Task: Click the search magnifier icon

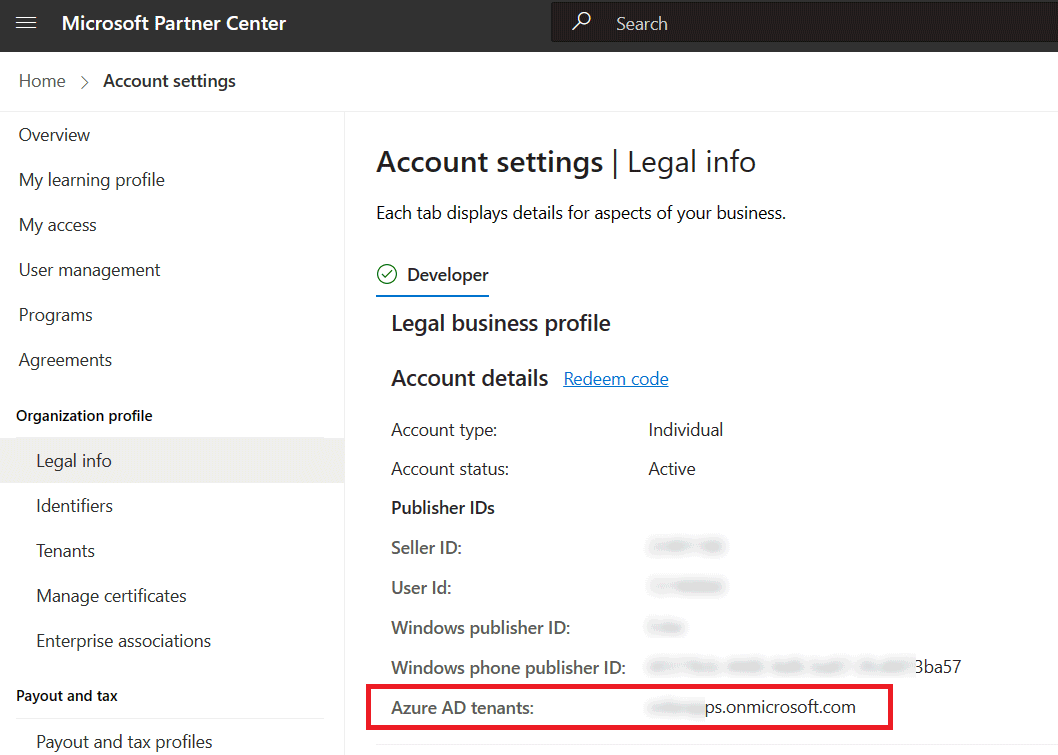Action: (x=581, y=22)
